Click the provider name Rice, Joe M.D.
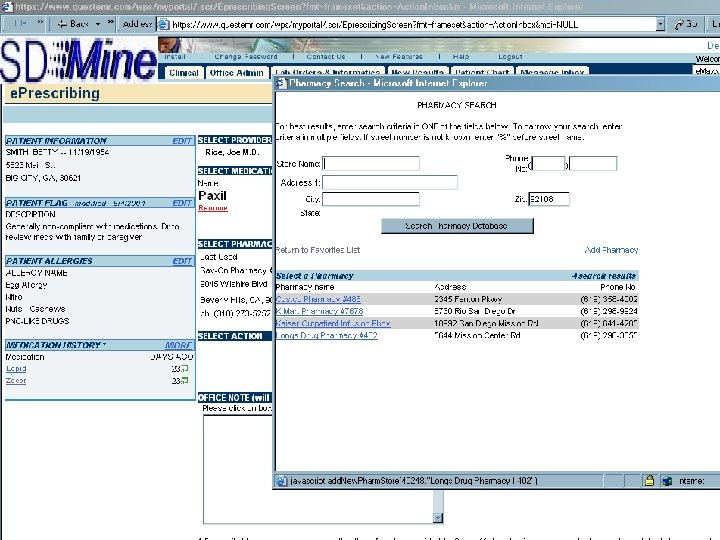 click(232, 152)
